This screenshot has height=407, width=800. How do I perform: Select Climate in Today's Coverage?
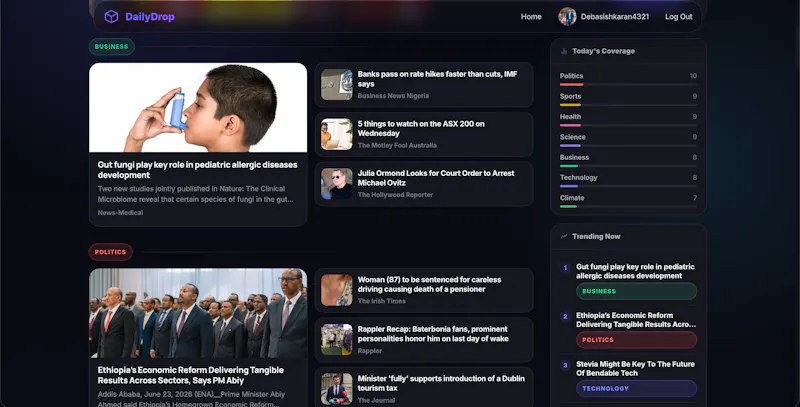572,198
